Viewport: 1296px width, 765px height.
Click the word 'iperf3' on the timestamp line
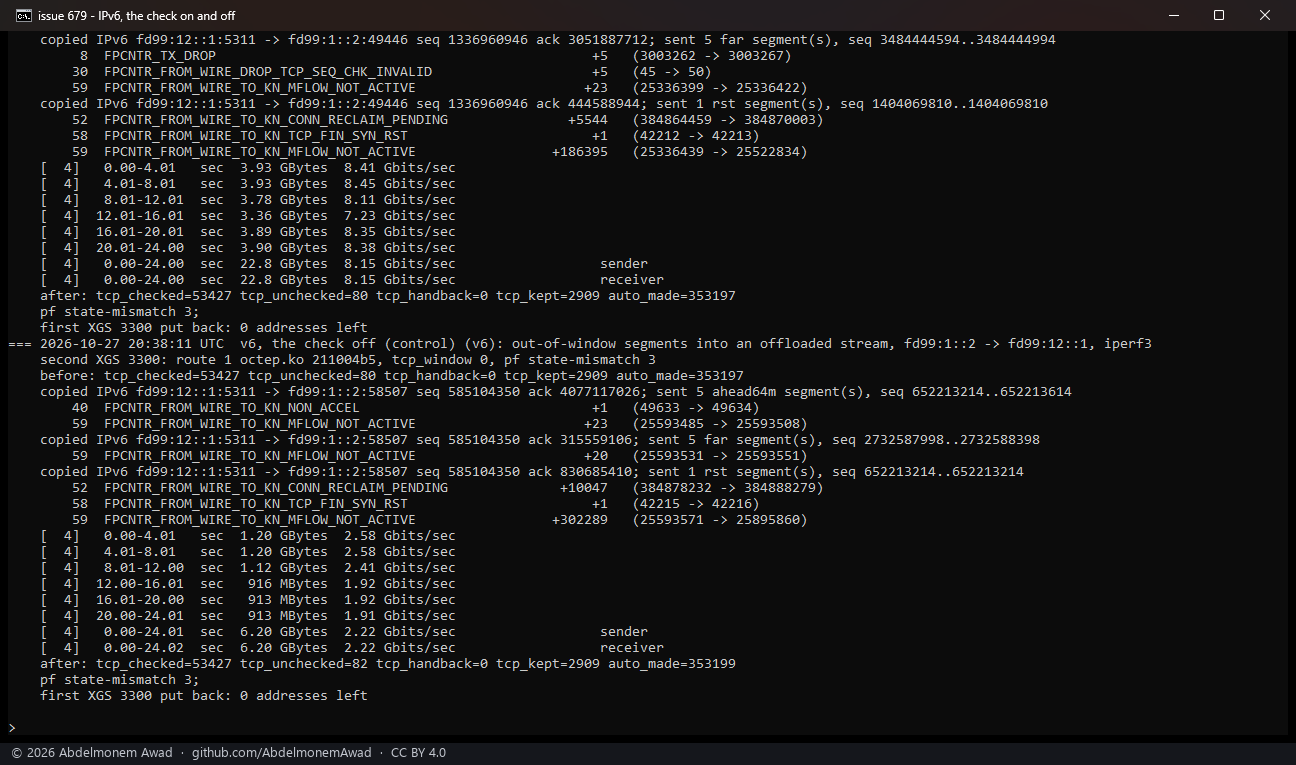pos(1128,344)
